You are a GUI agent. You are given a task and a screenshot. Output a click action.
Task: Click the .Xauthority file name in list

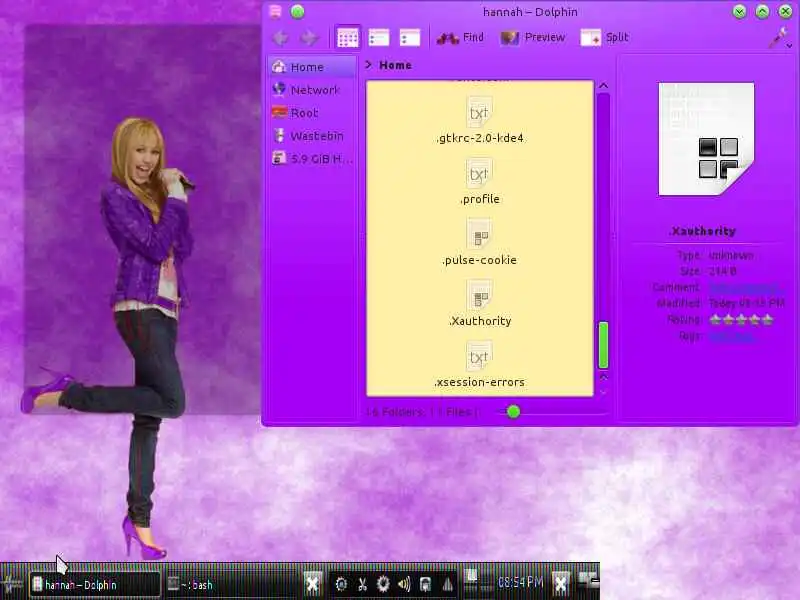click(480, 321)
